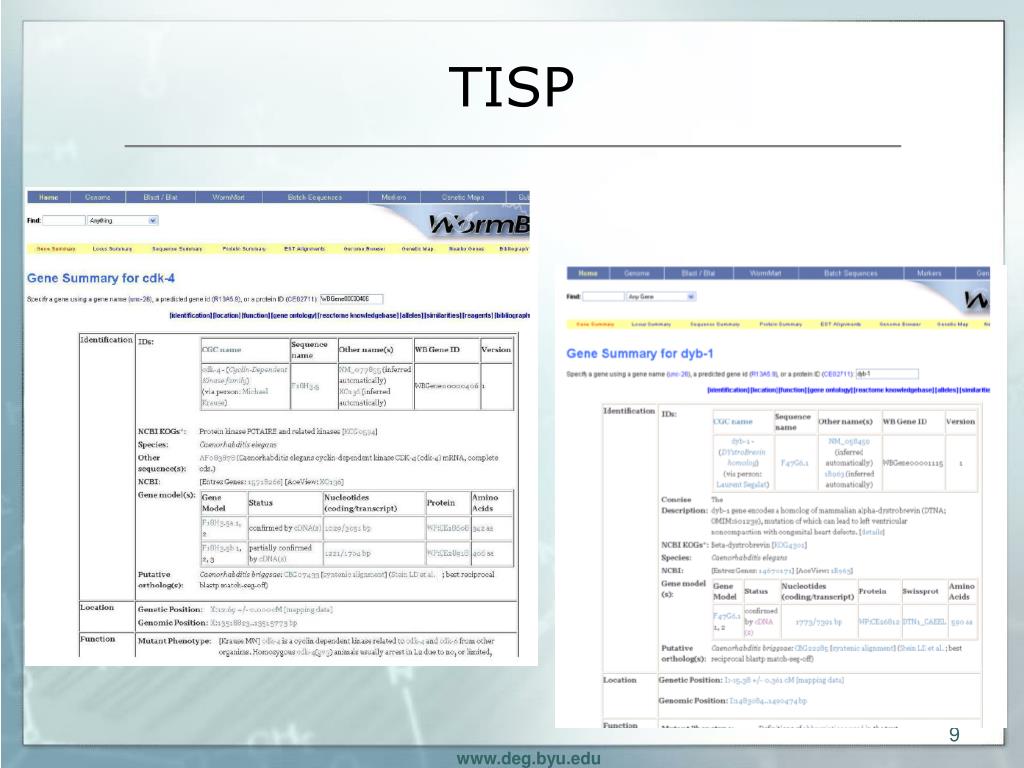Jump to [location] section in dyb-1 page
The width and height of the screenshot is (1024, 768).
click(x=763, y=390)
